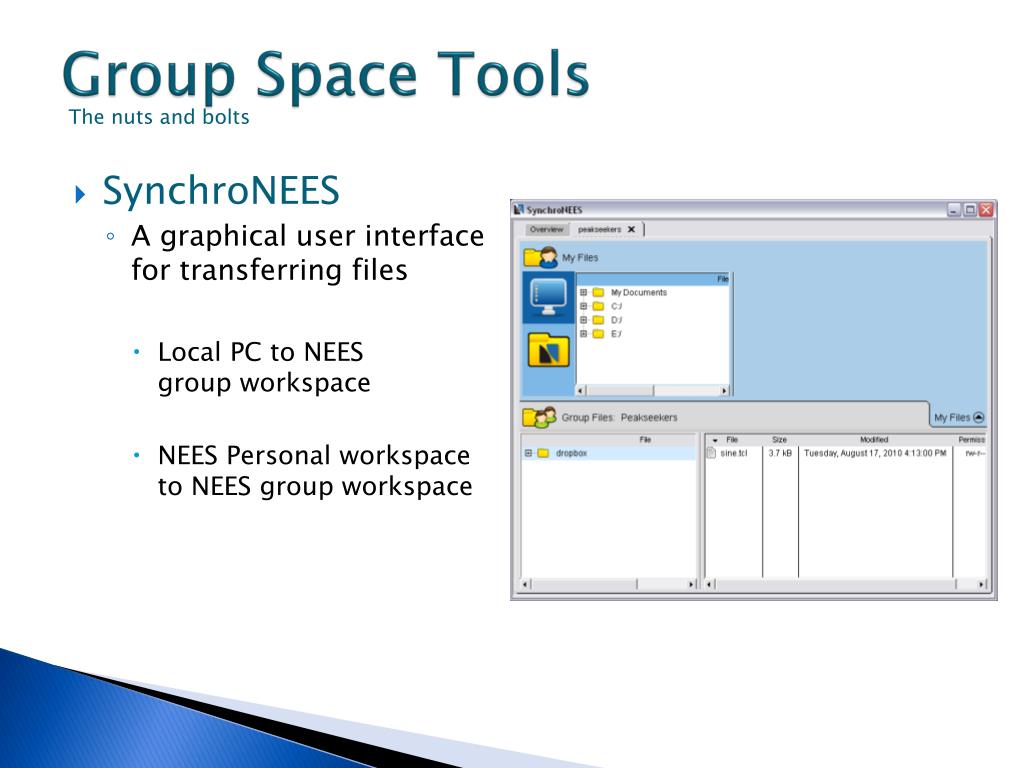
Task: Click the My Documents folder icon
Action: [x=598, y=293]
